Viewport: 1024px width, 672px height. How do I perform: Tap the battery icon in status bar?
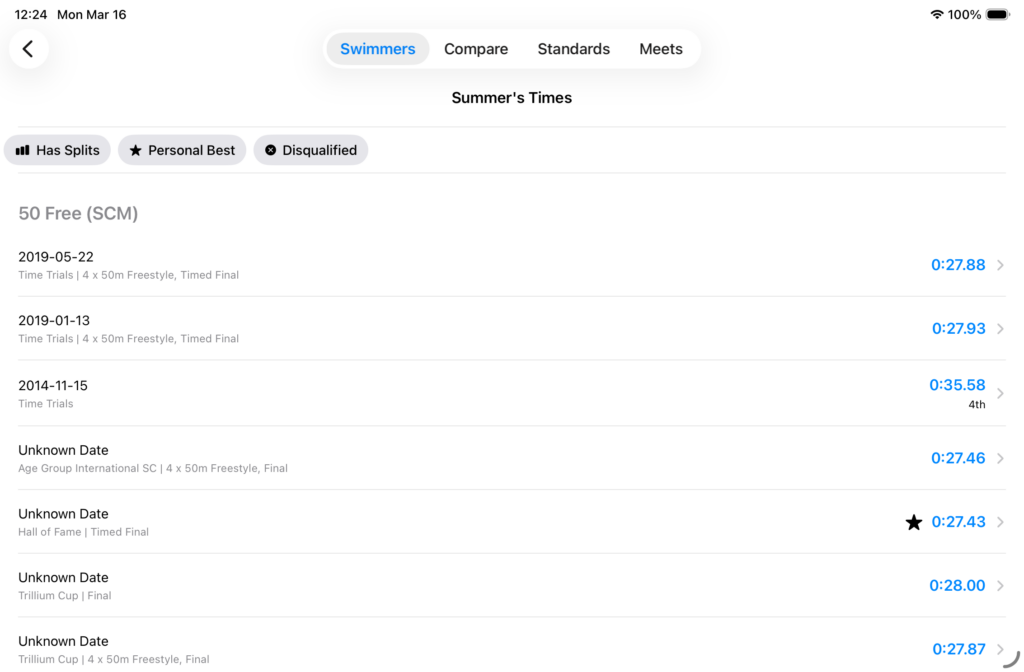(997, 15)
